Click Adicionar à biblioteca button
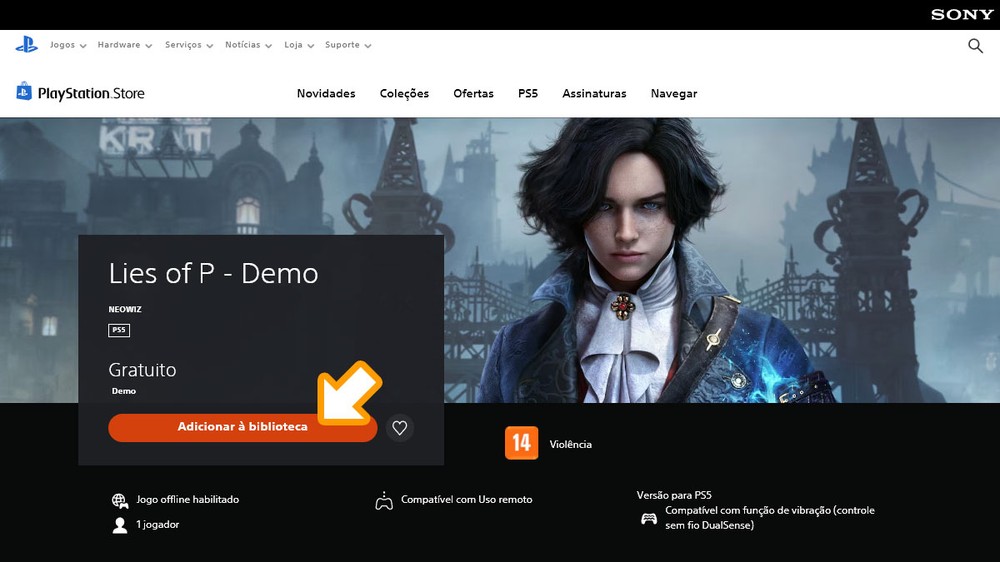This screenshot has width=1000, height=562. tap(242, 427)
